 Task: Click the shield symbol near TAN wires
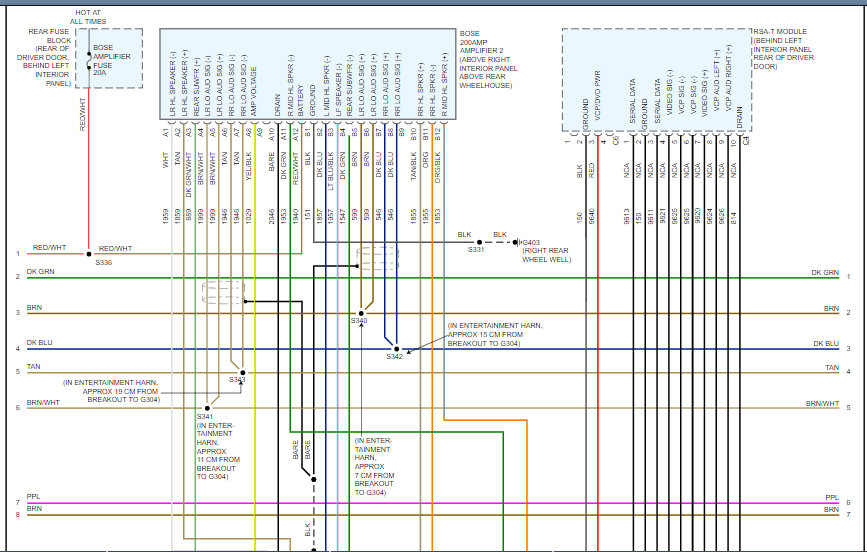[223, 293]
